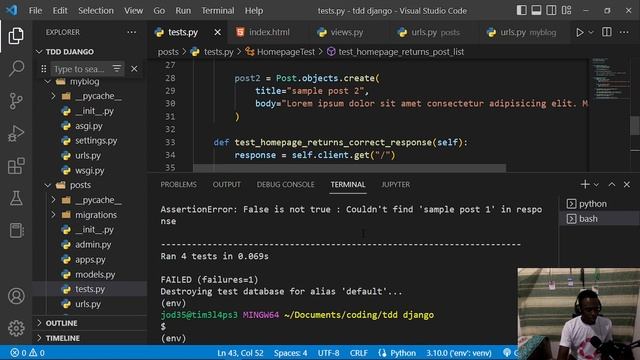
Task: Open the OUTPUT panel tab
Action: (227, 184)
